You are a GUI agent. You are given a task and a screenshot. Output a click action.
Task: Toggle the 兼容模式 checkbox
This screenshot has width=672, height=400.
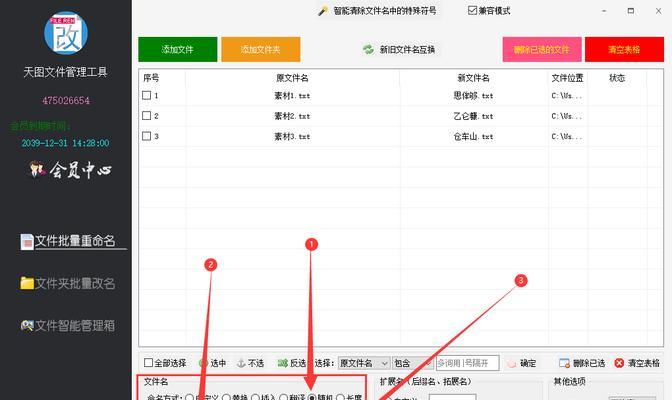472,10
